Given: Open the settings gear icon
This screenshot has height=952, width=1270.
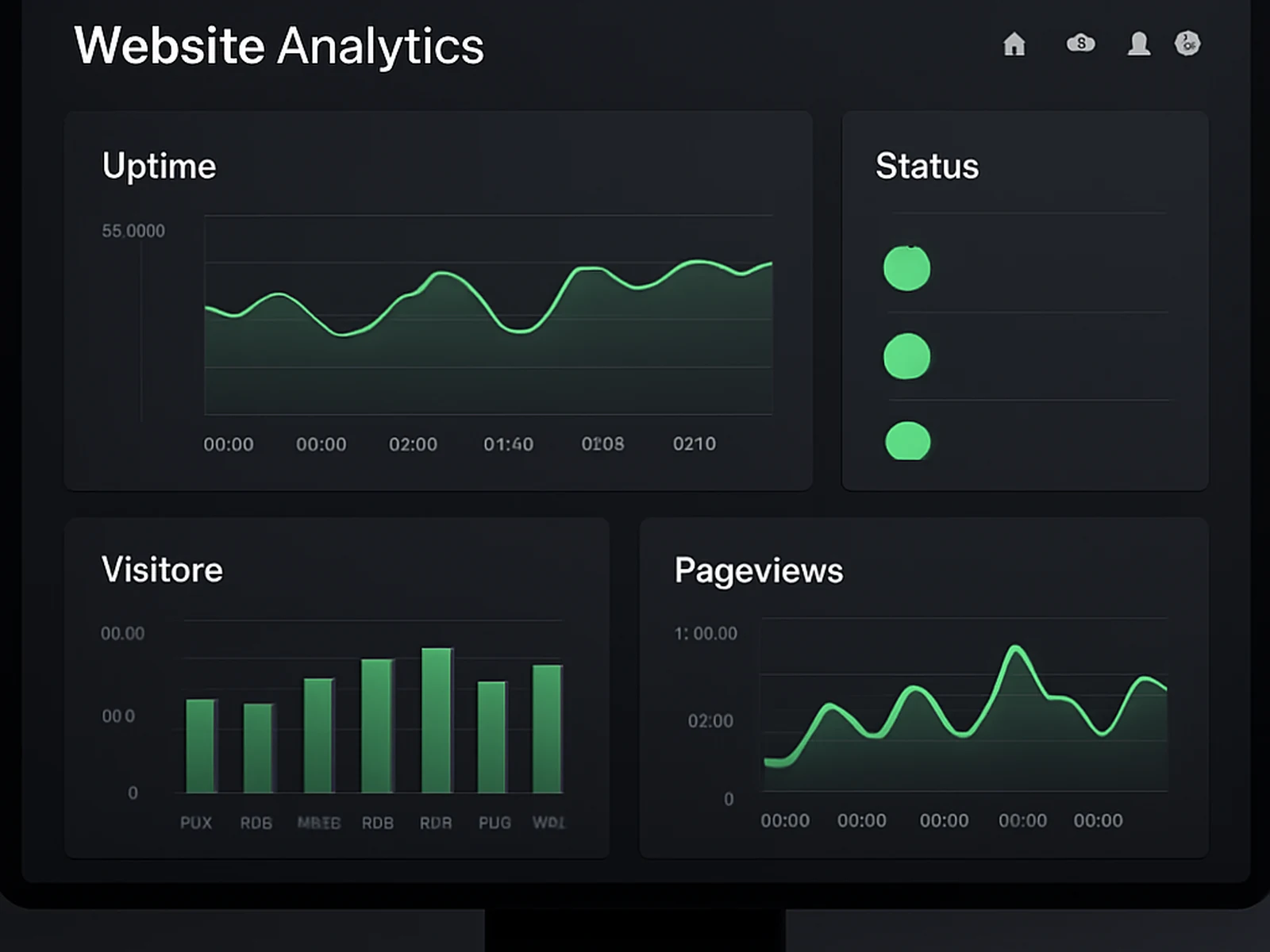Looking at the screenshot, I should 1187,43.
